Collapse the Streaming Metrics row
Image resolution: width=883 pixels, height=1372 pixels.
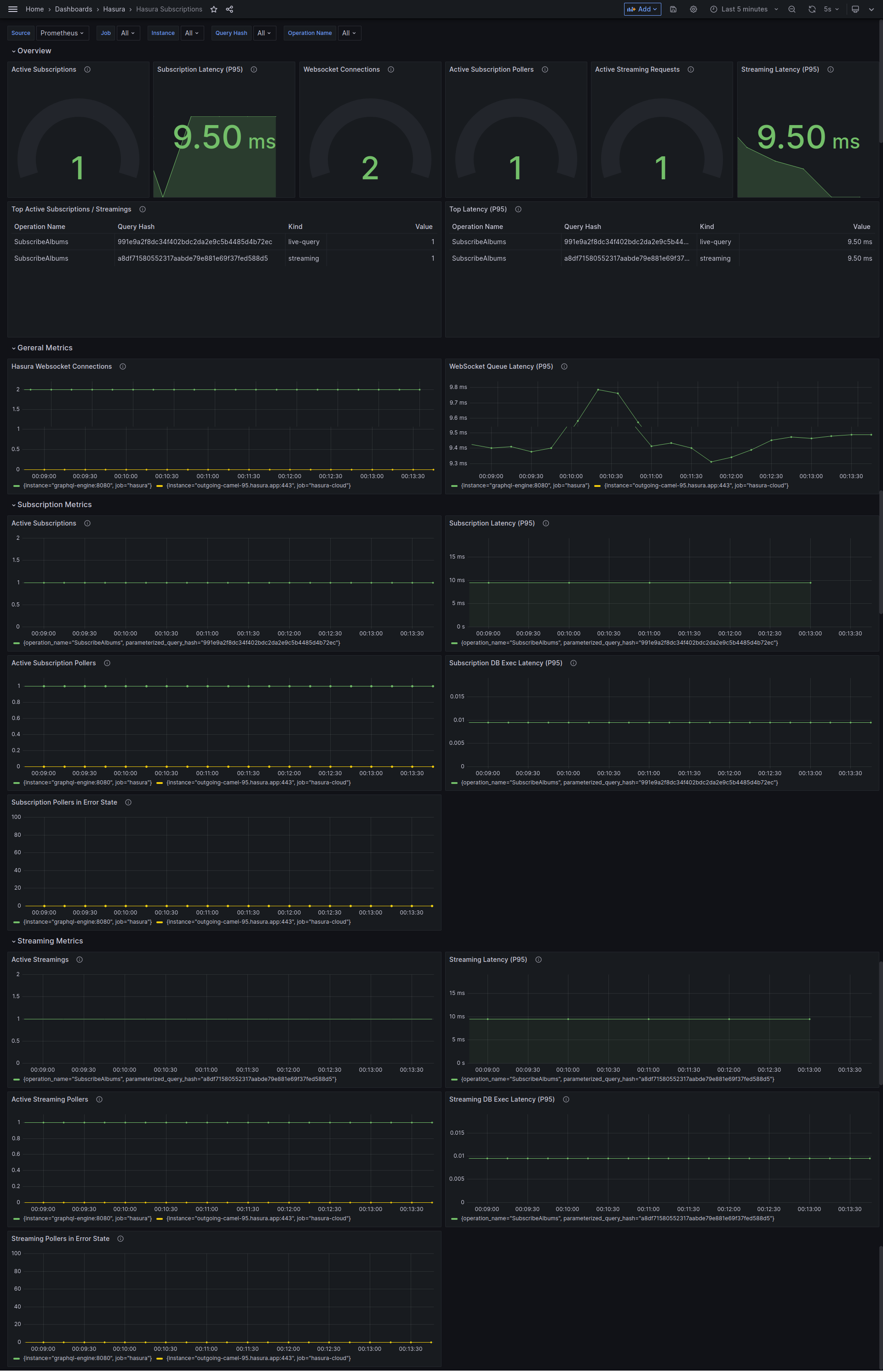pos(47,941)
